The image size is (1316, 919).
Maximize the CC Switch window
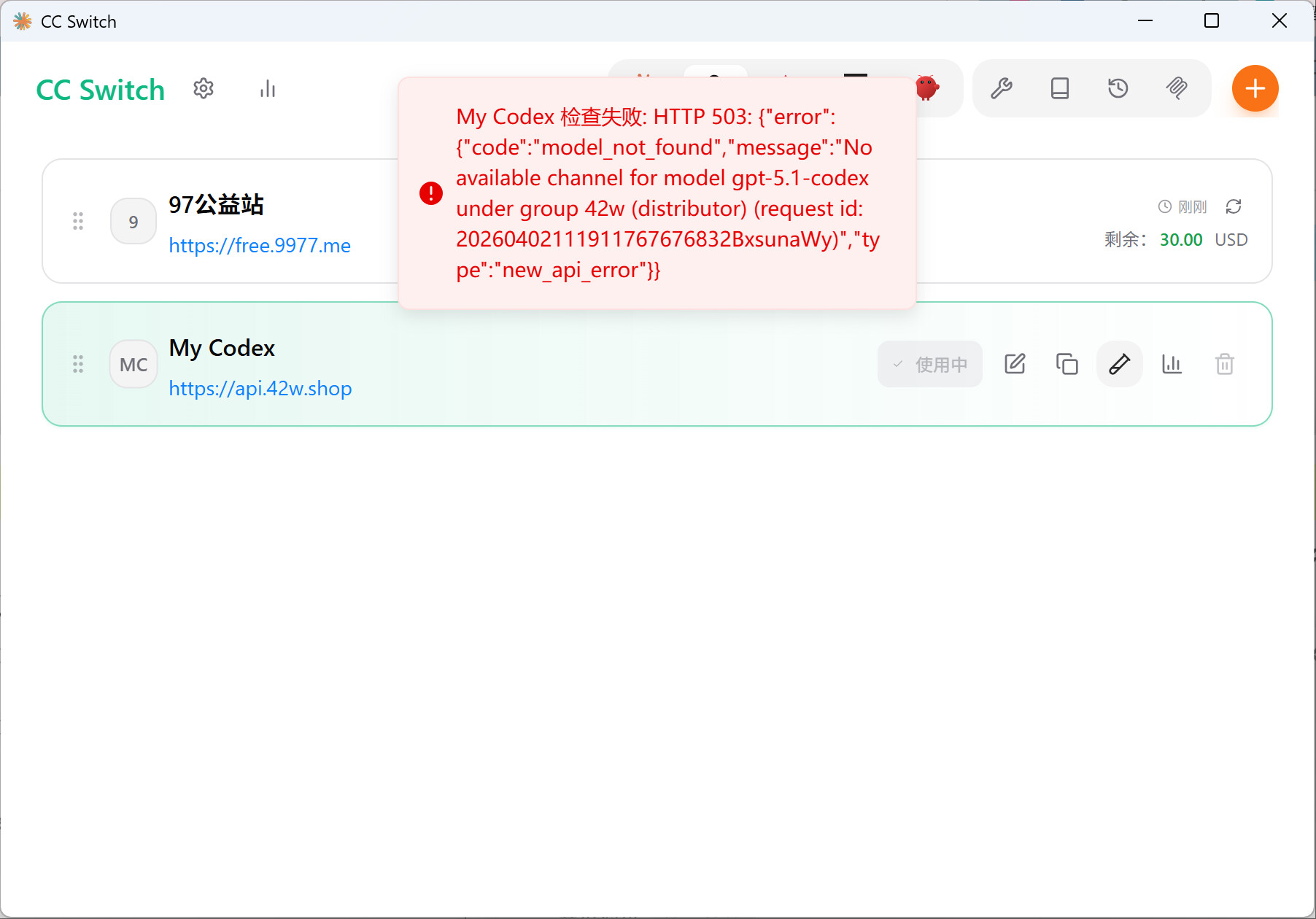[x=1212, y=20]
